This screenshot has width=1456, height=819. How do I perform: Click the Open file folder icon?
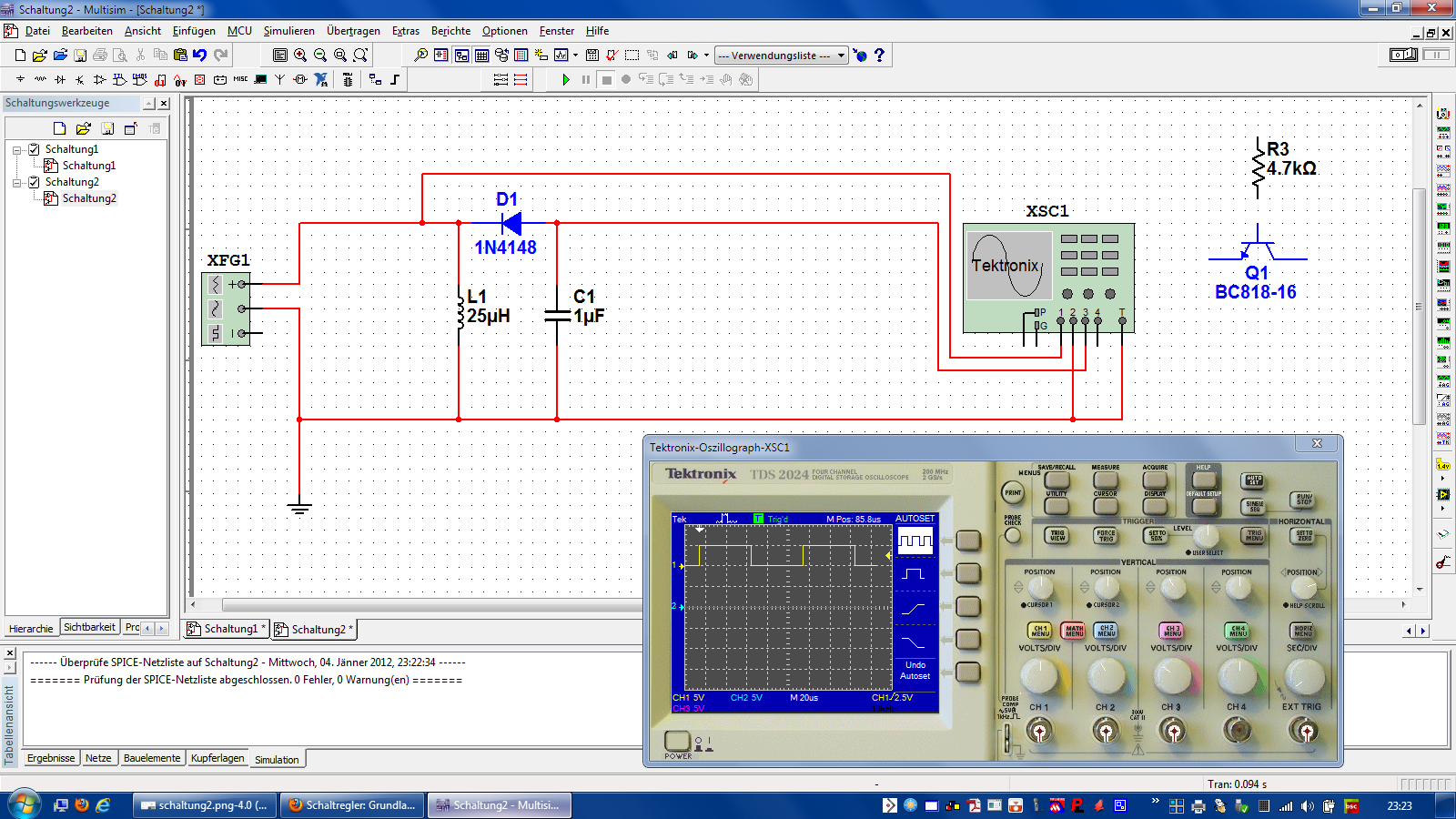[x=40, y=56]
